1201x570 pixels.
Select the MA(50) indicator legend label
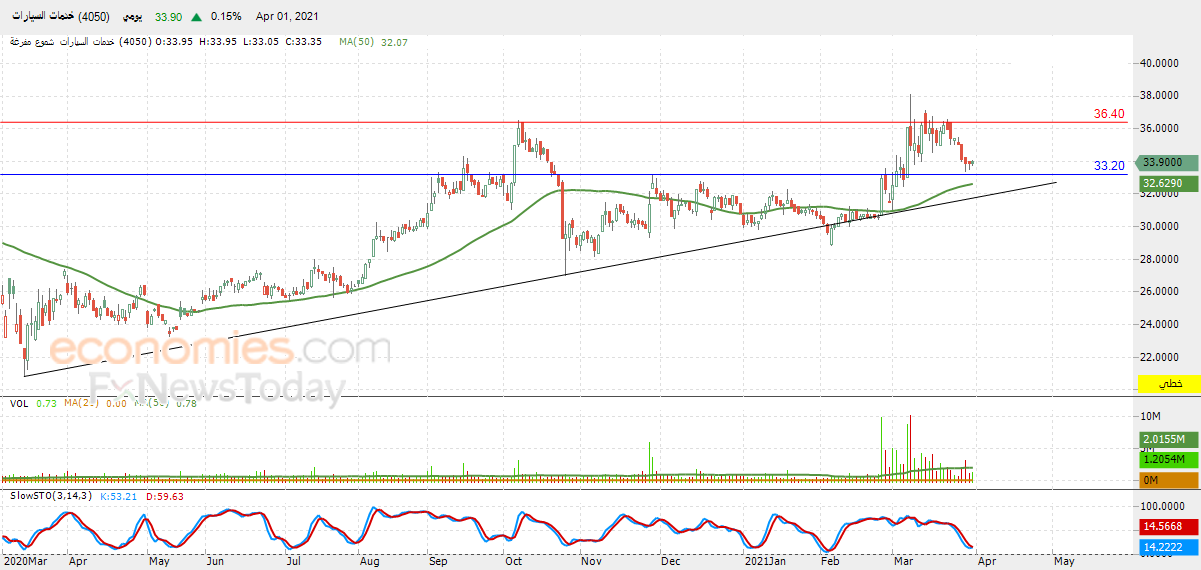click(x=355, y=42)
